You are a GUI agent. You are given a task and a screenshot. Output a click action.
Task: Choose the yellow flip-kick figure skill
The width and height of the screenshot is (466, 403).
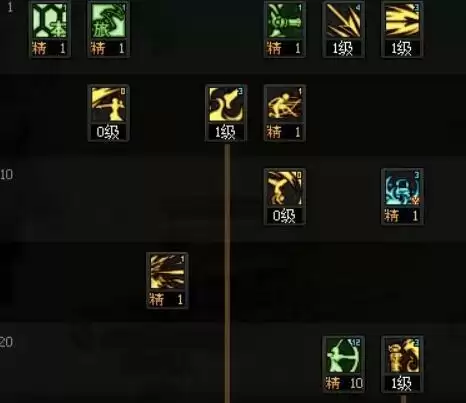[285, 188]
